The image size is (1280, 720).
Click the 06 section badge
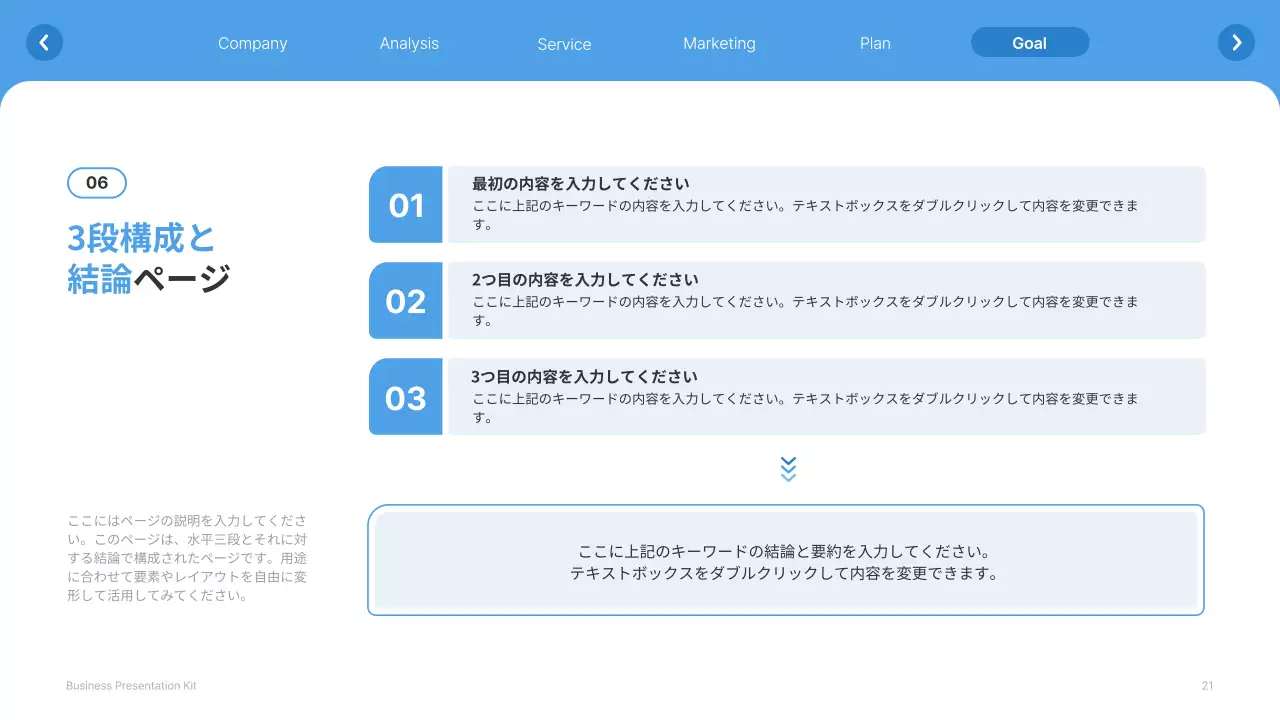tap(96, 183)
